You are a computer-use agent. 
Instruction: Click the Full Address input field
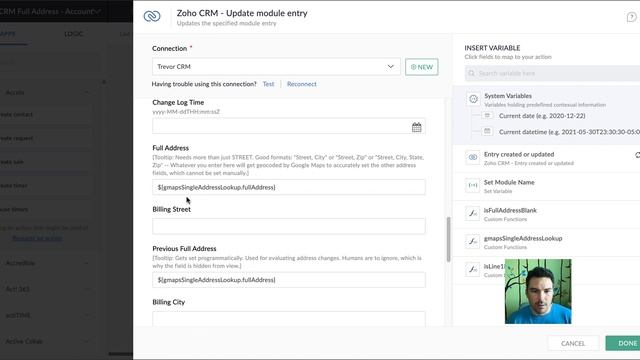click(289, 187)
